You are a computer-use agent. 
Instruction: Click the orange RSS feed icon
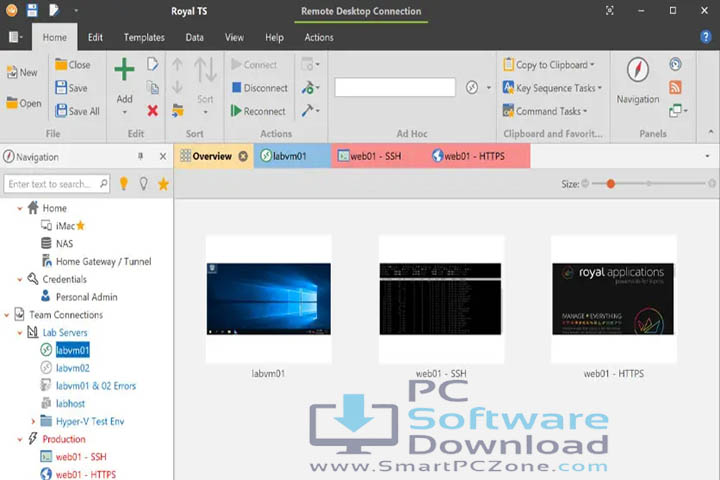point(675,87)
